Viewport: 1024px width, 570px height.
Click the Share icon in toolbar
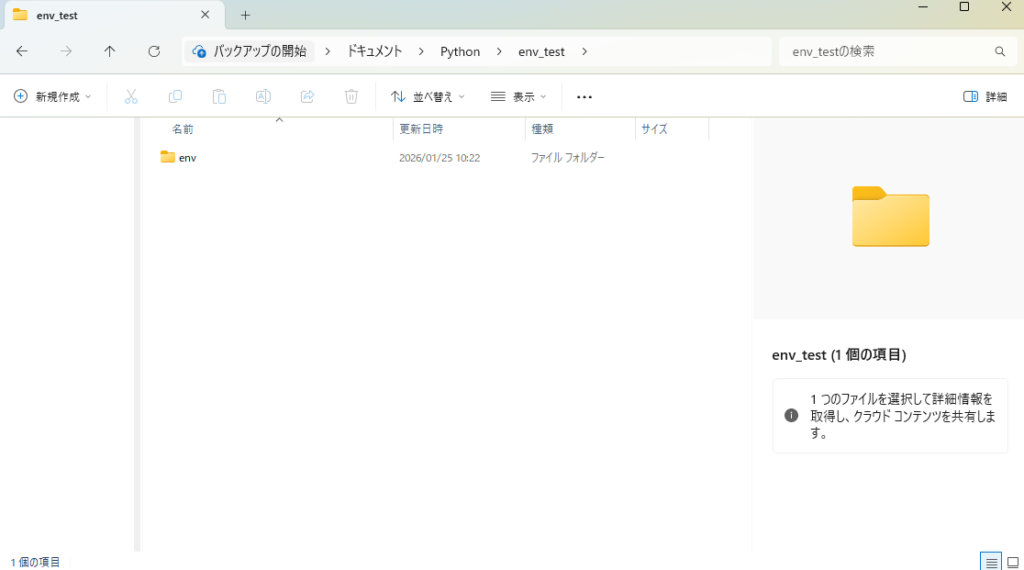pos(307,97)
